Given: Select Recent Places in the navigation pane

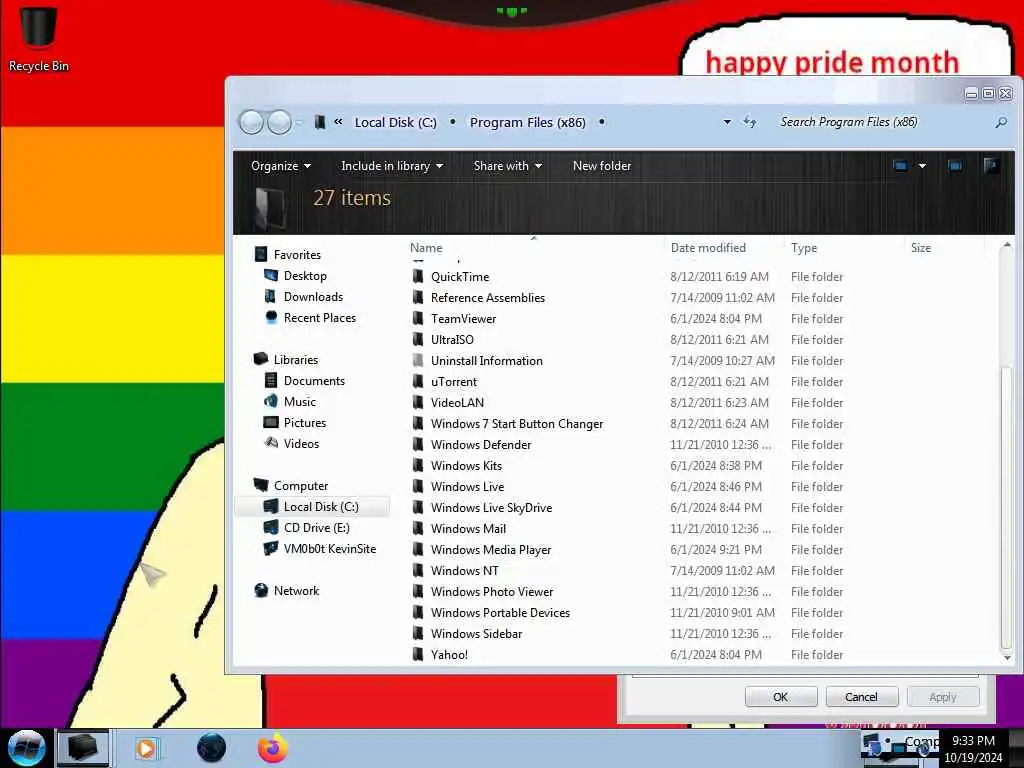Looking at the screenshot, I should tap(319, 317).
